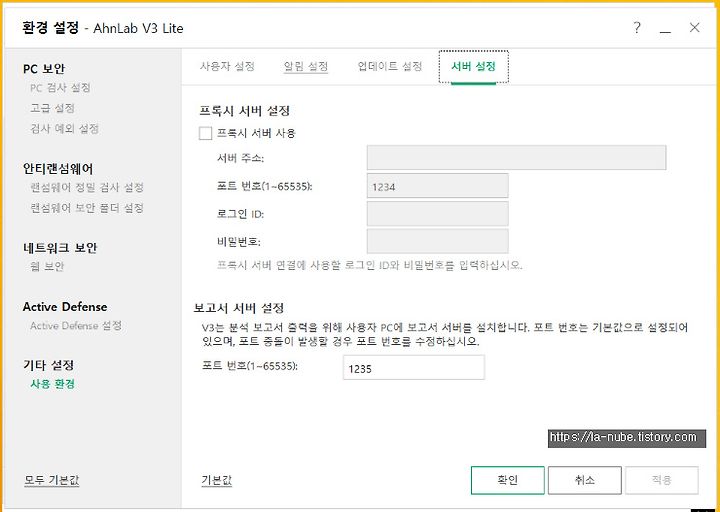Screen dimensions: 720x512
Task: Click the 비밀번호 input field
Action: [x=438, y=241]
